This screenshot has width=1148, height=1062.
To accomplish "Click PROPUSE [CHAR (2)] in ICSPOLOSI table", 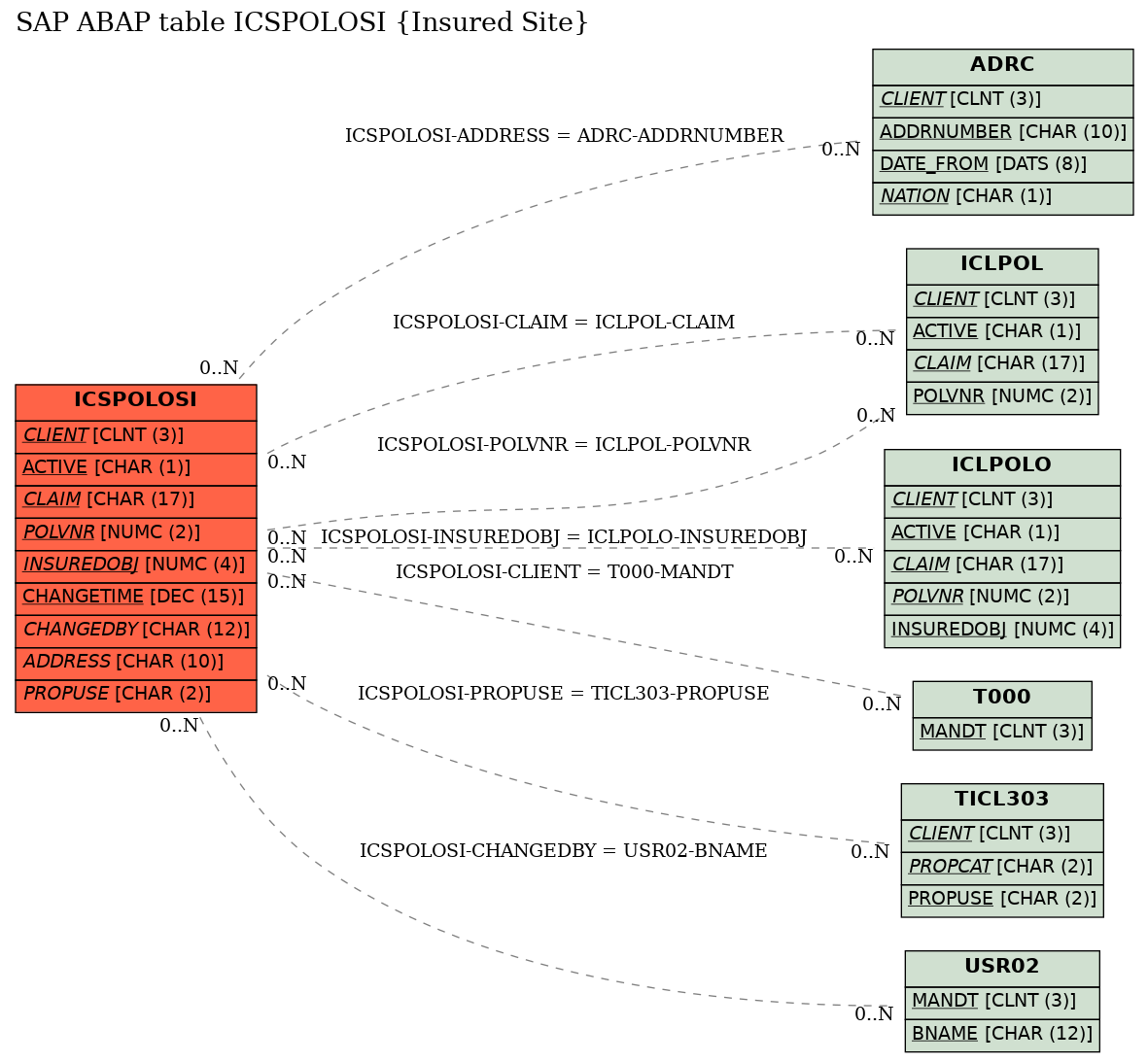I will click(136, 696).
